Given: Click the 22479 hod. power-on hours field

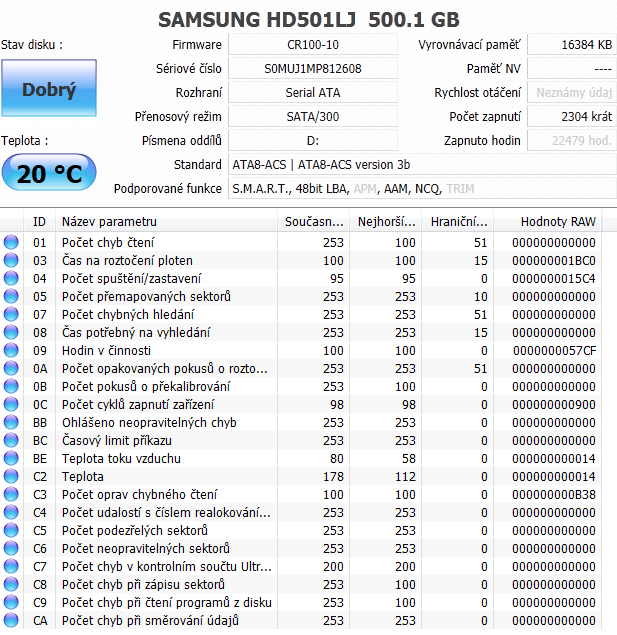Looking at the screenshot, I should coord(572,141).
